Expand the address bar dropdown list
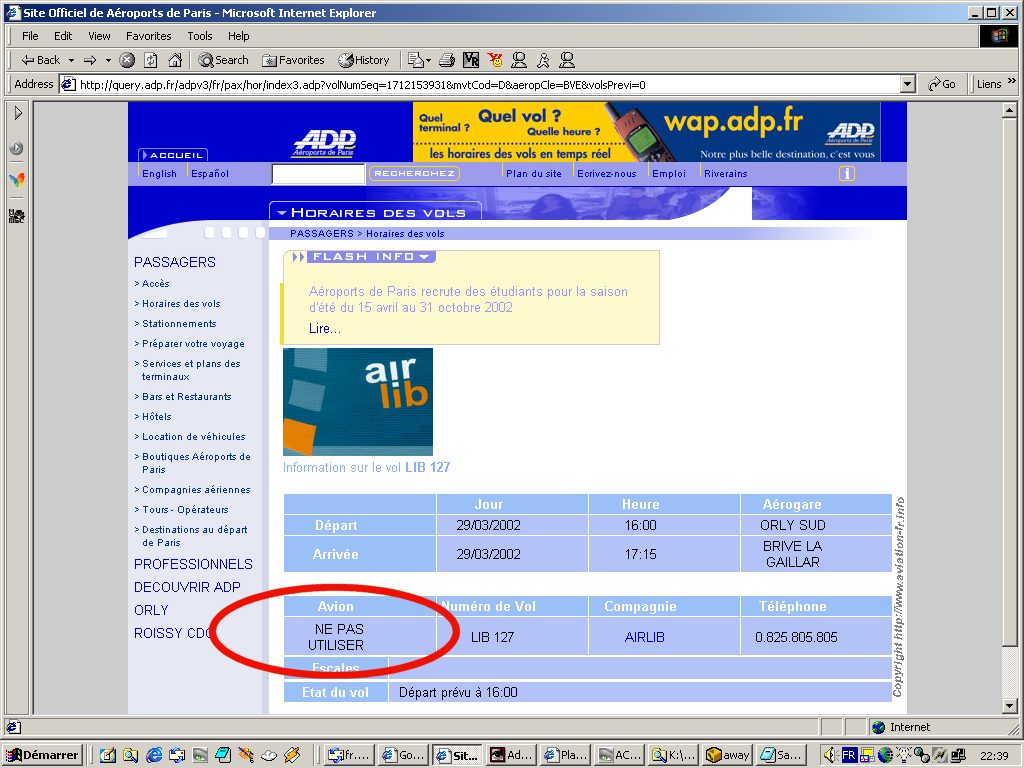Viewport: 1024px width, 768px height. [908, 84]
